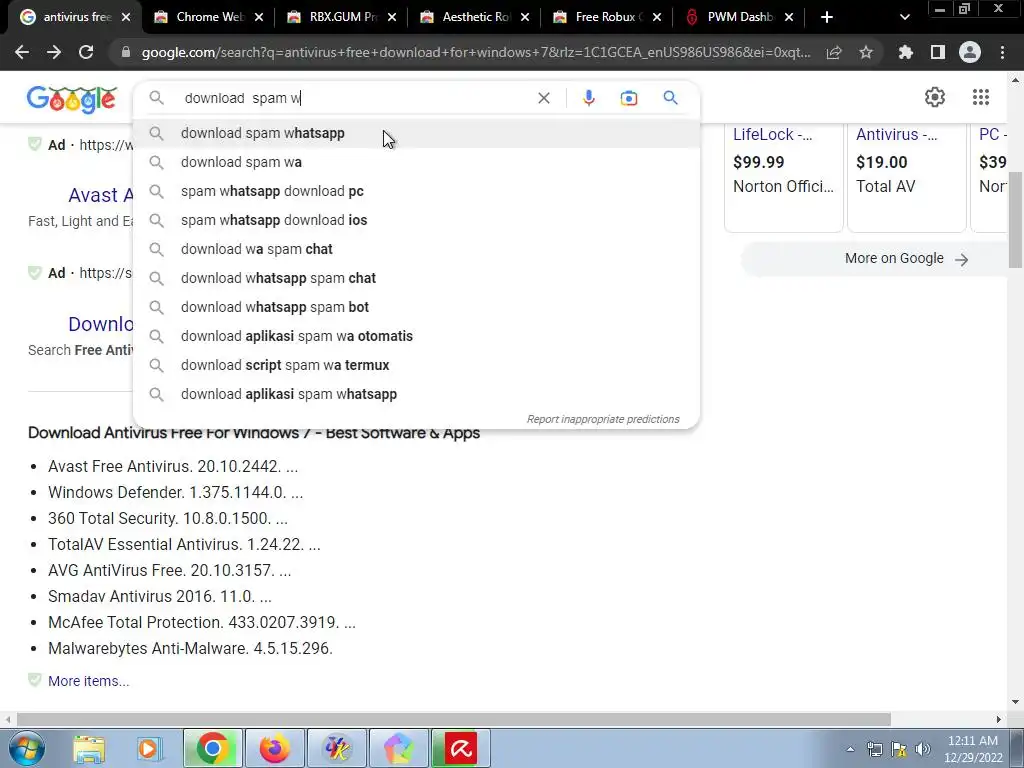Search by image with the camera icon
Image resolution: width=1024 pixels, height=768 pixels.
click(x=628, y=98)
